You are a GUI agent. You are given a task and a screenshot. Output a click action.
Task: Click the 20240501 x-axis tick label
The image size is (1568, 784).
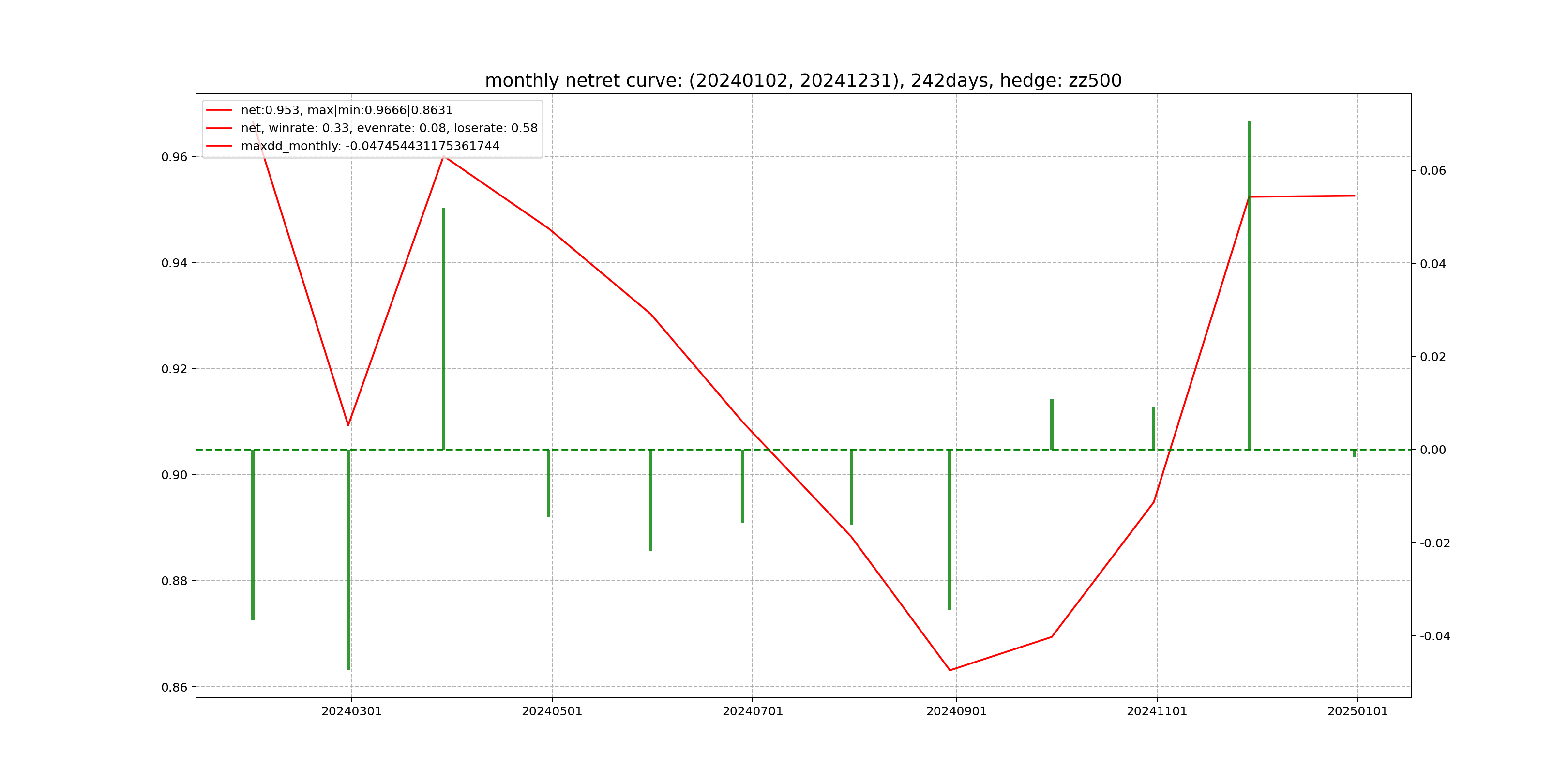[552, 711]
